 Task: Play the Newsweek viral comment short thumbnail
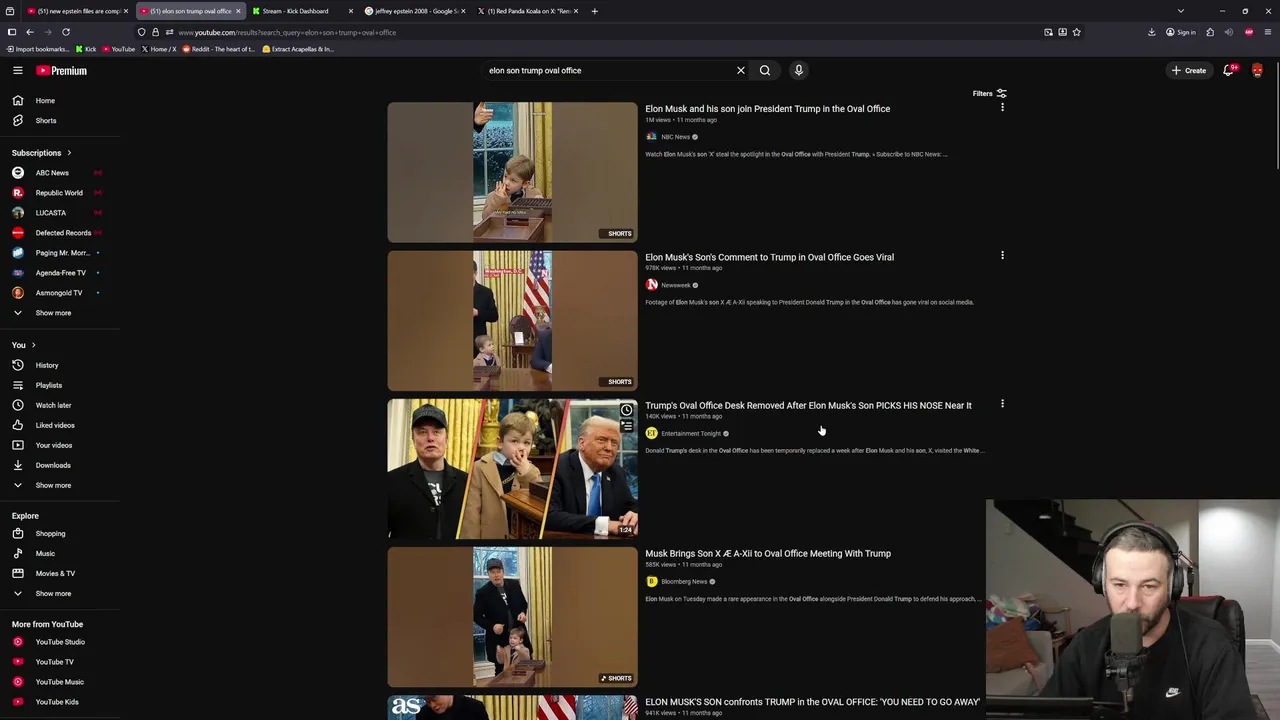[512, 320]
